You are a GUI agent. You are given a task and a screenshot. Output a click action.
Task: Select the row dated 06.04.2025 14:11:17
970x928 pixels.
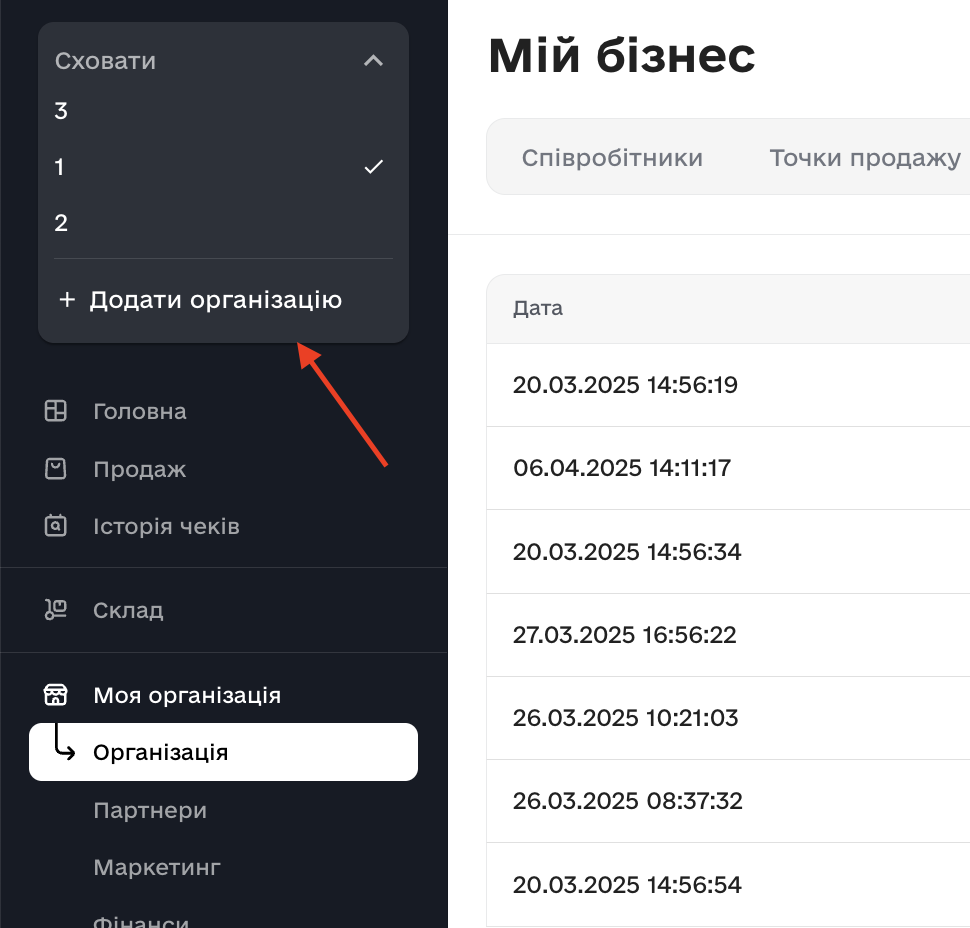coord(624,468)
